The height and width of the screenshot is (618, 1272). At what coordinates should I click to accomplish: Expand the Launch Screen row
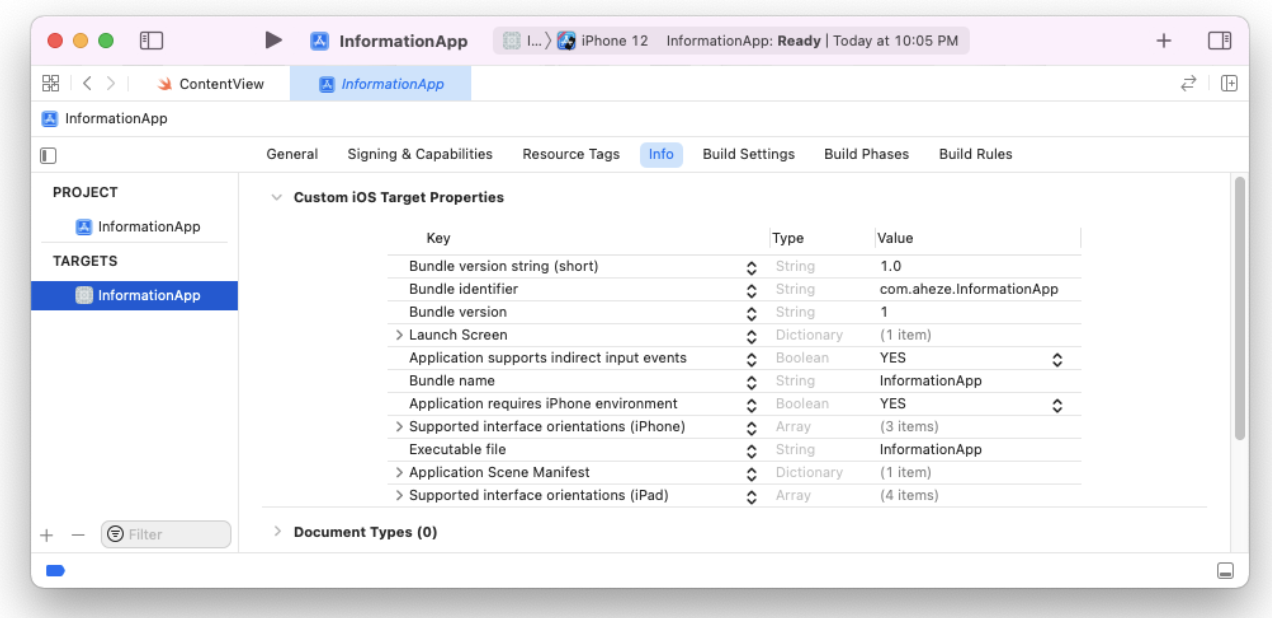point(400,335)
